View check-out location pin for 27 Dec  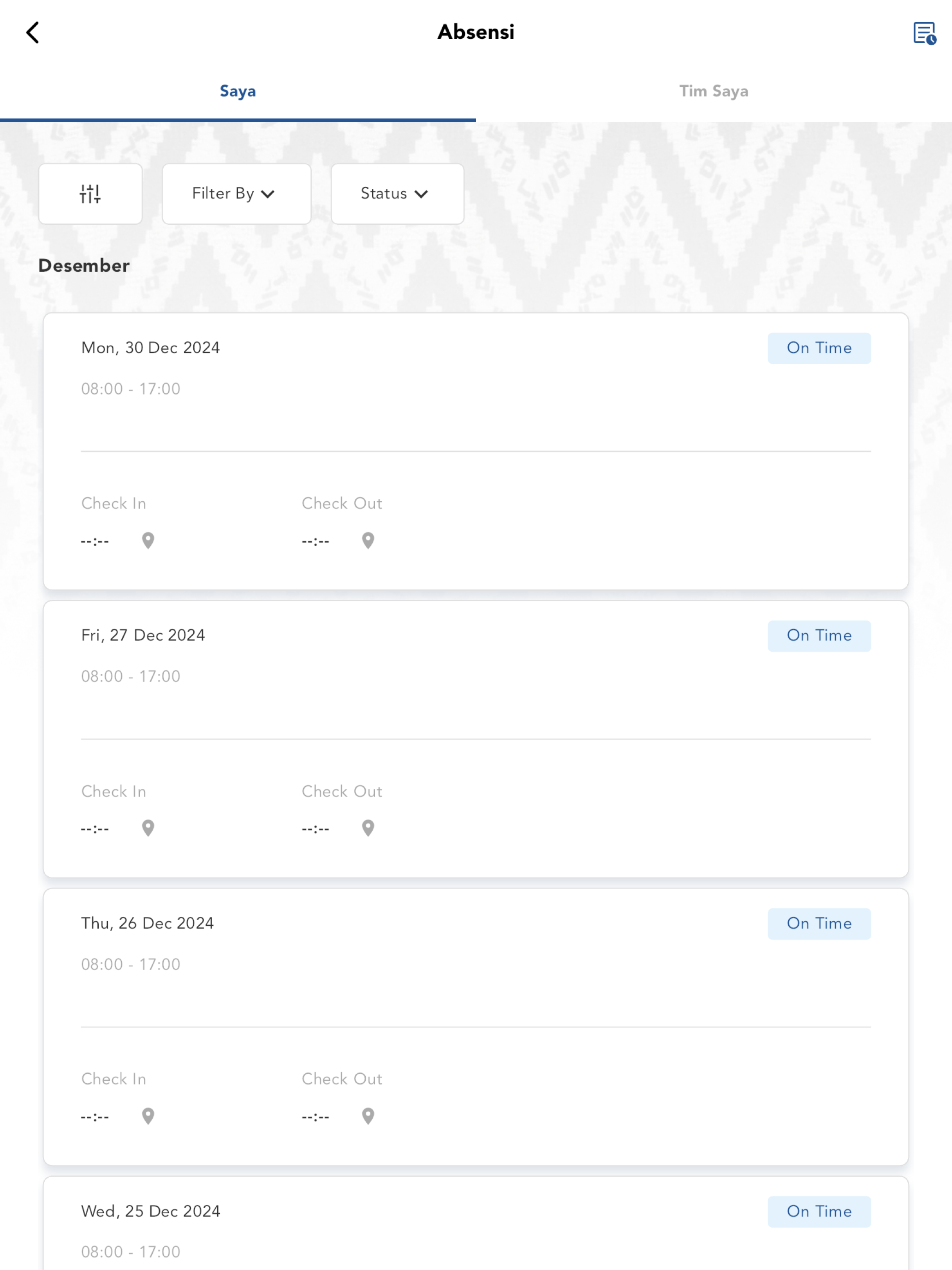[369, 828]
